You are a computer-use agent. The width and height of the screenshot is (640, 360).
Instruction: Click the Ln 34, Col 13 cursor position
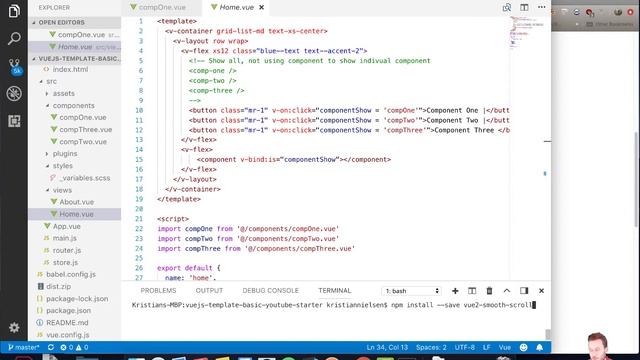click(387, 347)
